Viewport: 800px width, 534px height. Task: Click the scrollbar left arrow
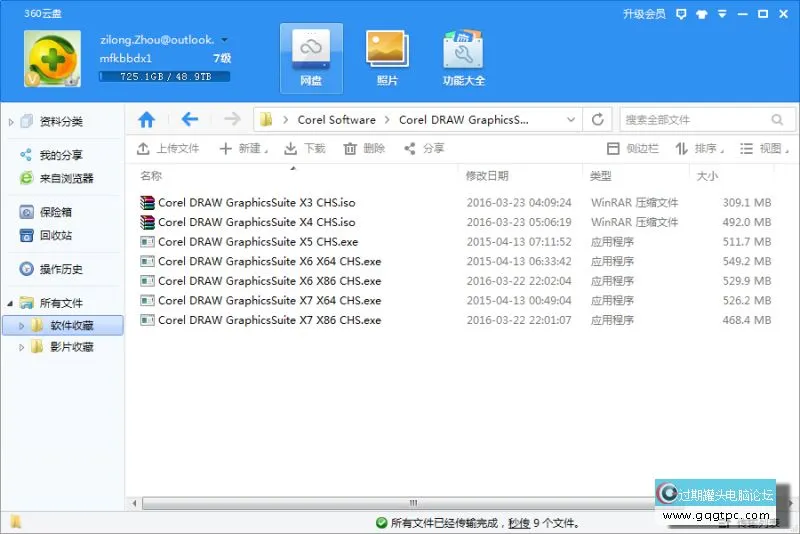click(x=134, y=503)
